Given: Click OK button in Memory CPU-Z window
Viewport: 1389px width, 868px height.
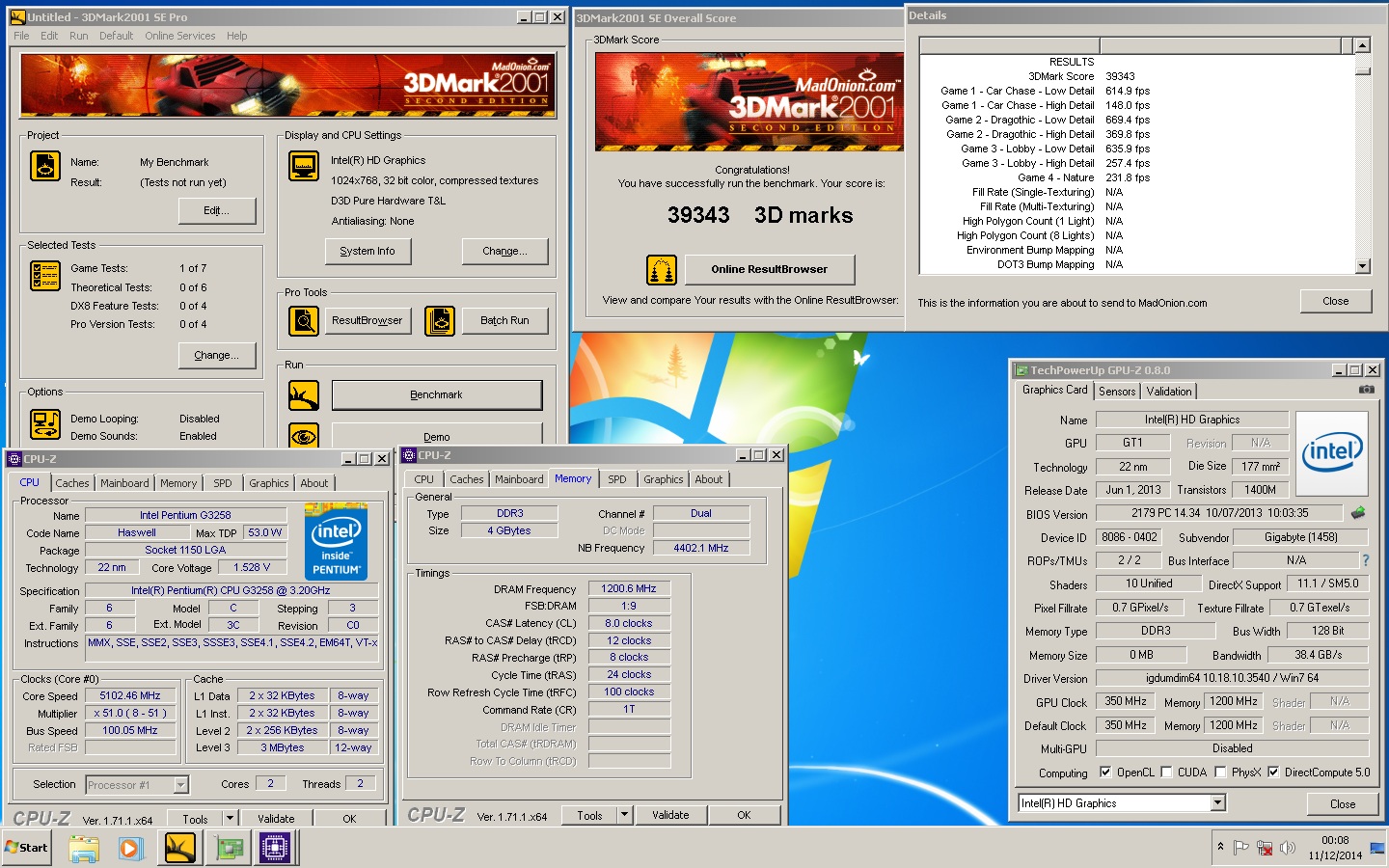Looking at the screenshot, I should (x=744, y=815).
